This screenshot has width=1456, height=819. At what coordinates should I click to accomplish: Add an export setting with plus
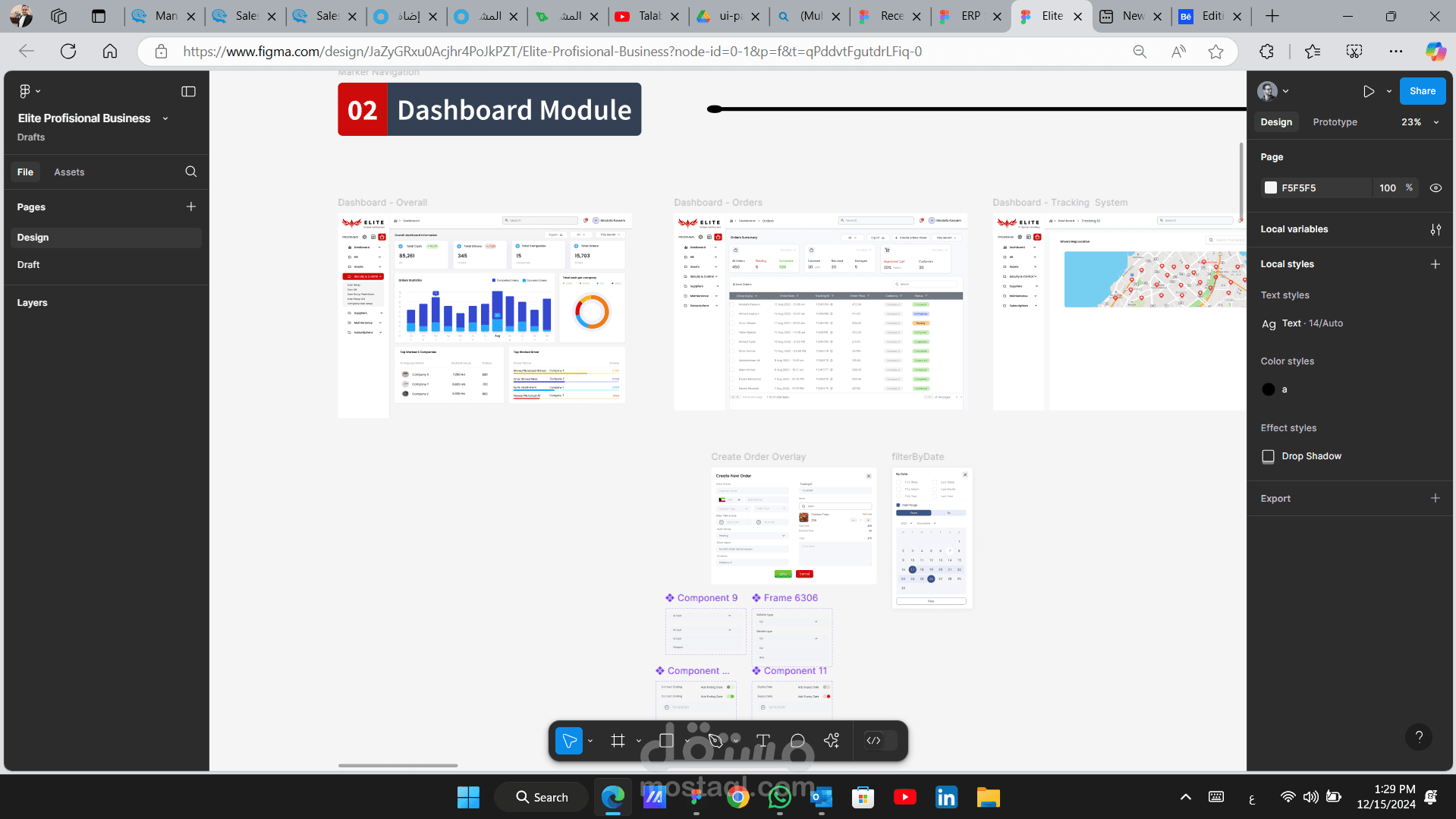click(1435, 498)
